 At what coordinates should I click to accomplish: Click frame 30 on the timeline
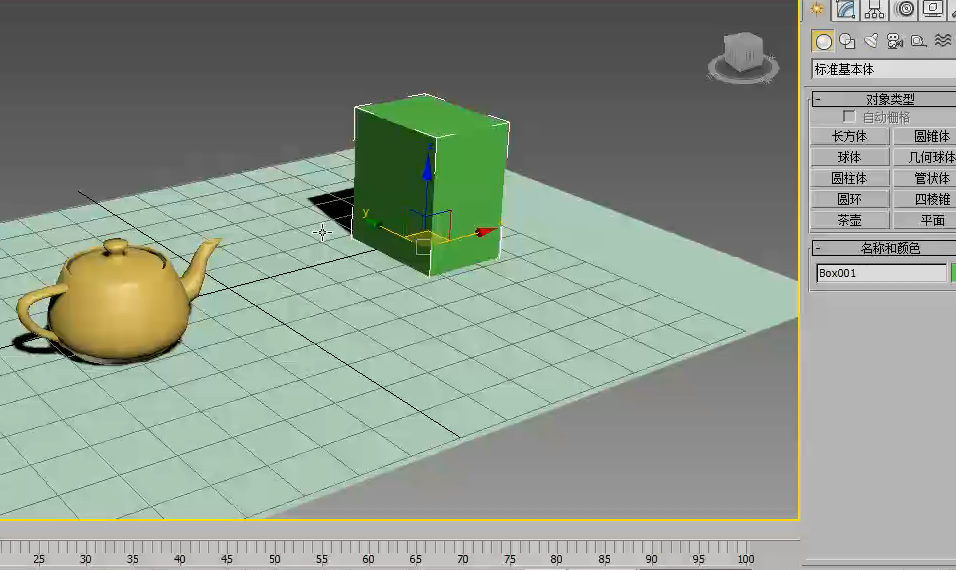point(85,558)
